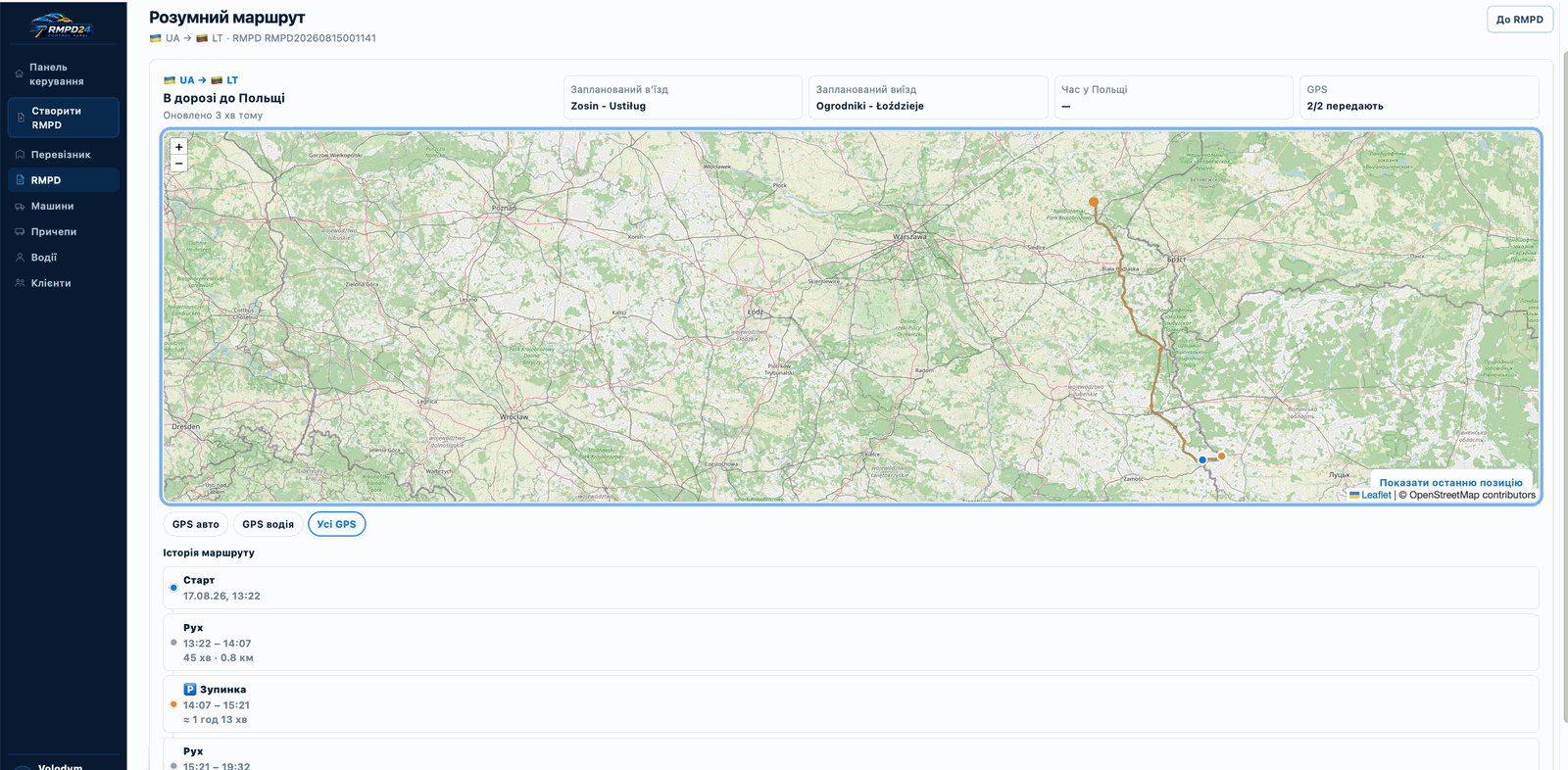Viewport: 1568px width, 770px height.
Task: Click Warszawa label on the map
Action: pyautogui.click(x=909, y=236)
